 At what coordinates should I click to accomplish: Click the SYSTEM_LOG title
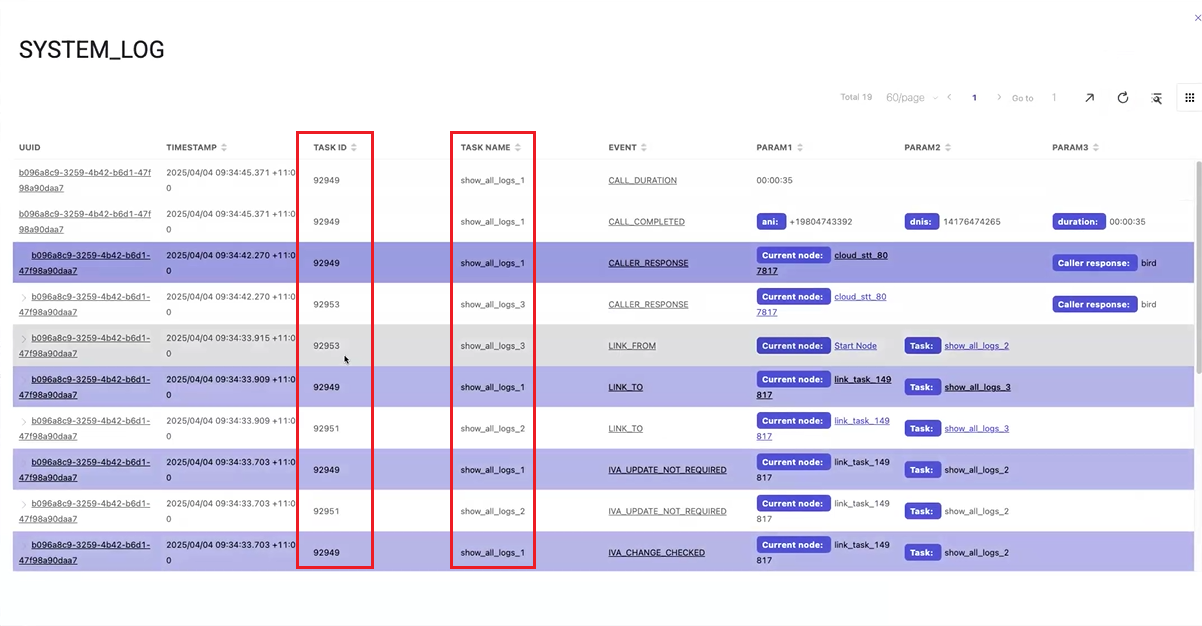[92, 50]
